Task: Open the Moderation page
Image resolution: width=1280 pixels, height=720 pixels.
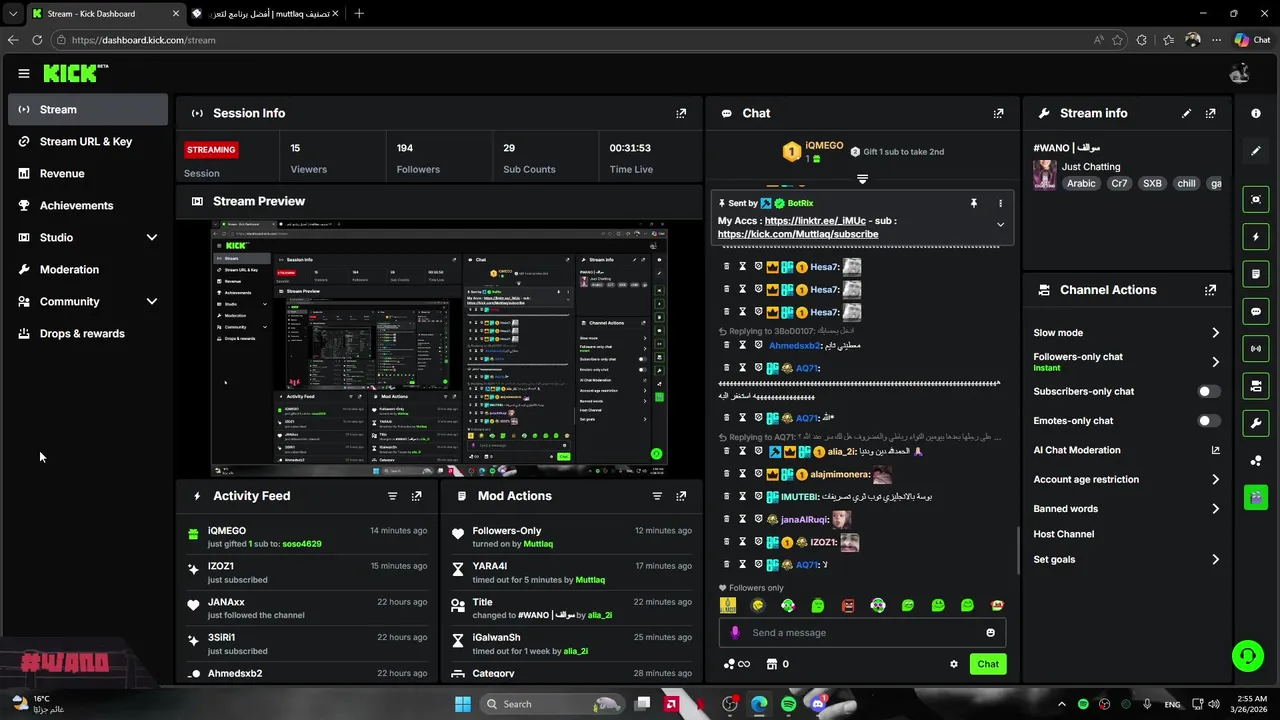Action: coord(88,270)
